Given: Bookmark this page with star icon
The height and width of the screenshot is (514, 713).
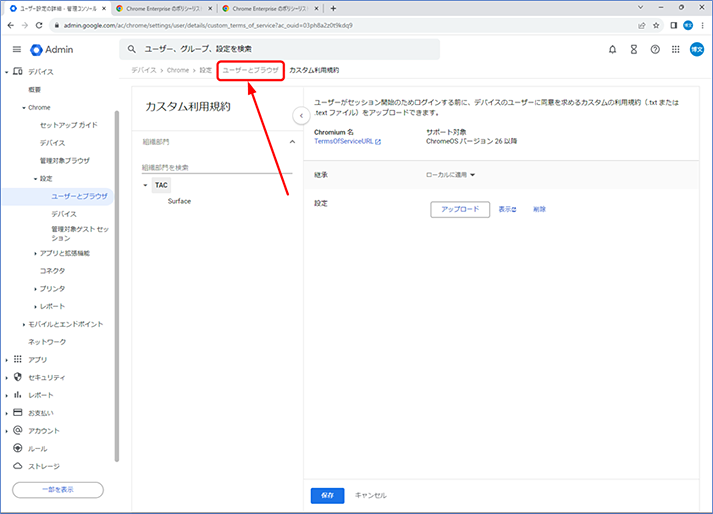Looking at the screenshot, I should [x=656, y=25].
